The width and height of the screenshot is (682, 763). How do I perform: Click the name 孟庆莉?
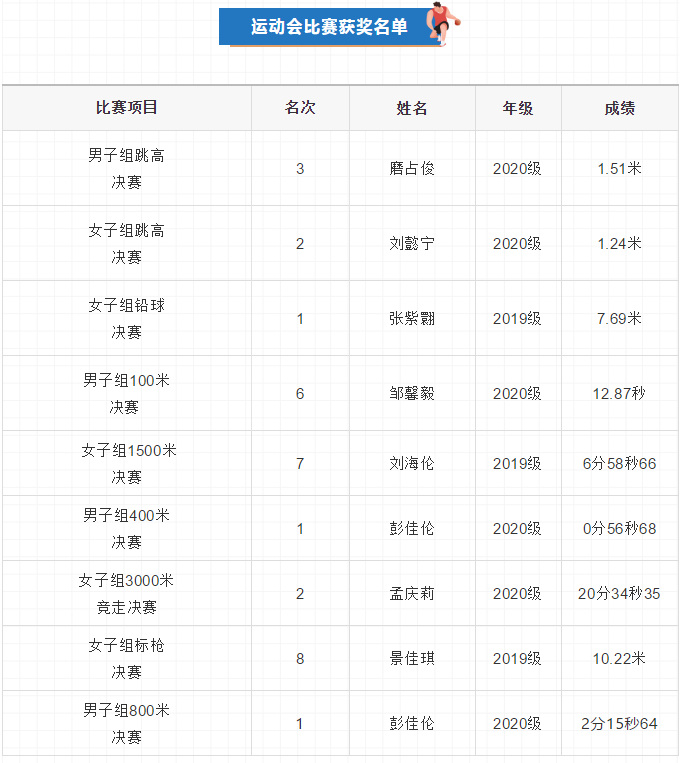(x=412, y=594)
